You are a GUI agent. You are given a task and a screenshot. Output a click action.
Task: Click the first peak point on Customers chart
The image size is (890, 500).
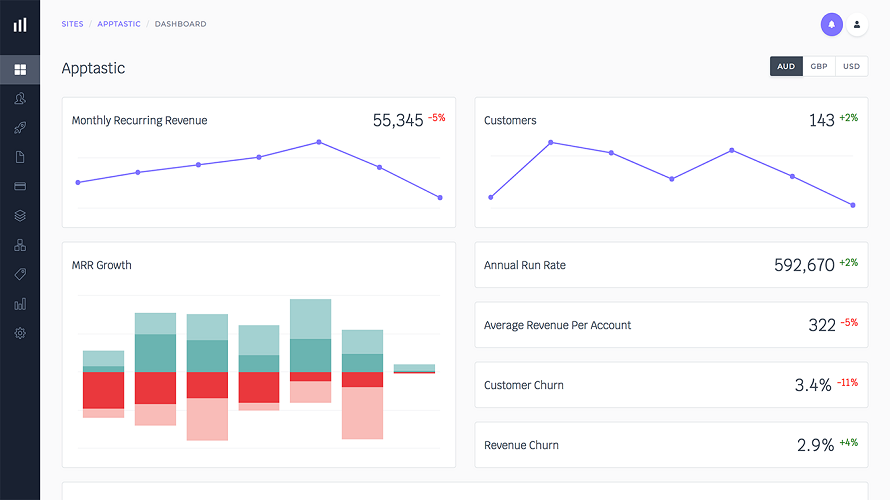point(551,142)
